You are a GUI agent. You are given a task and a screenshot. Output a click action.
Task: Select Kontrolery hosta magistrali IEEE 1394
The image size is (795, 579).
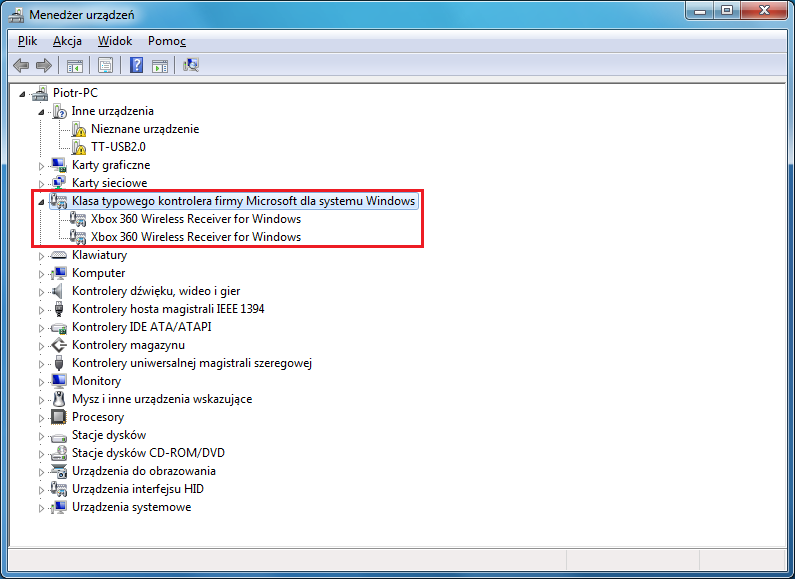pos(168,309)
